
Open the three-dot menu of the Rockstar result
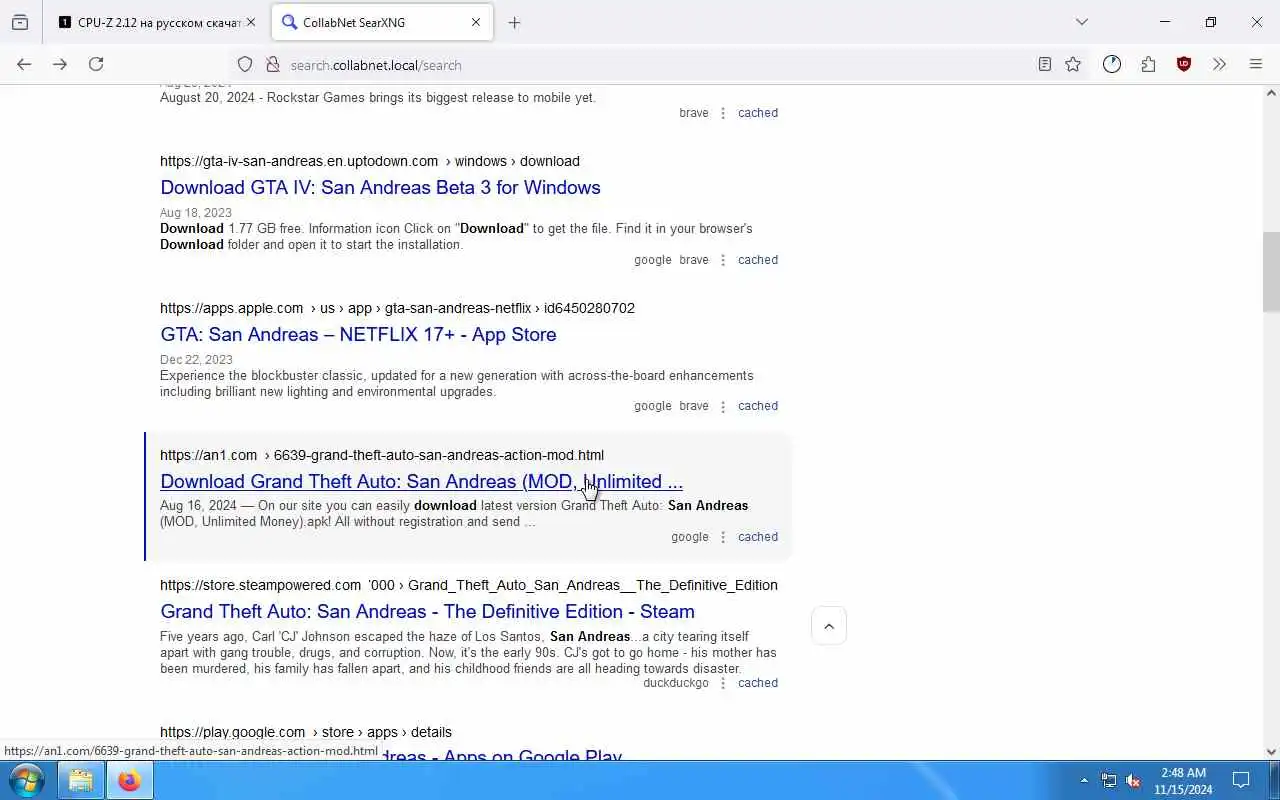point(723,113)
